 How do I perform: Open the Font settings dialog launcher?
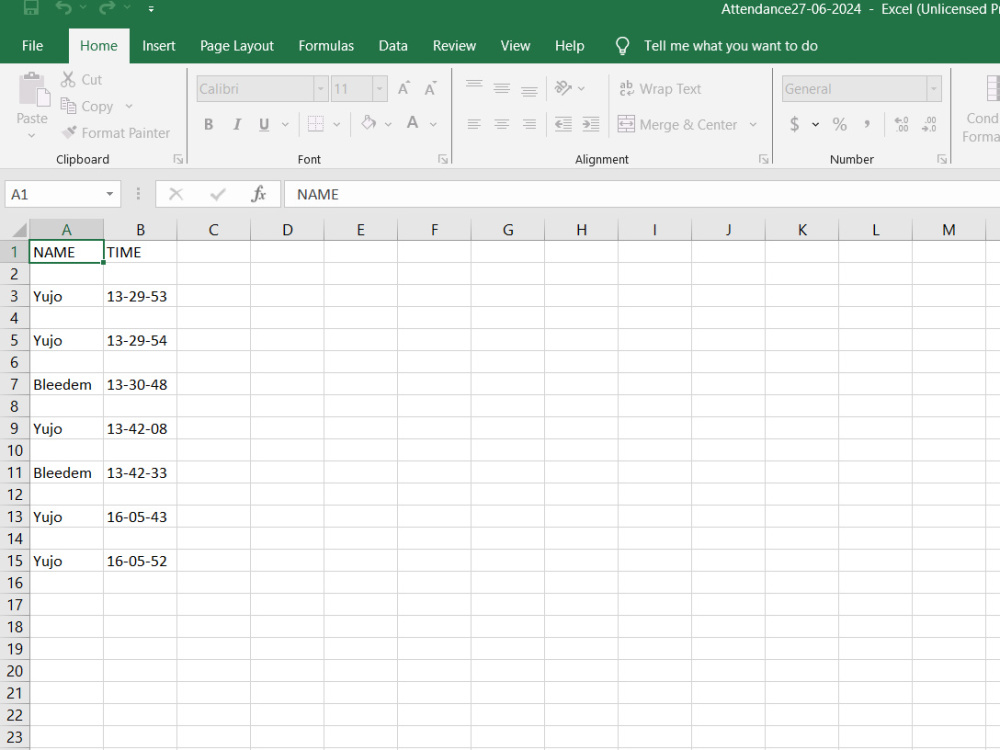point(443,159)
